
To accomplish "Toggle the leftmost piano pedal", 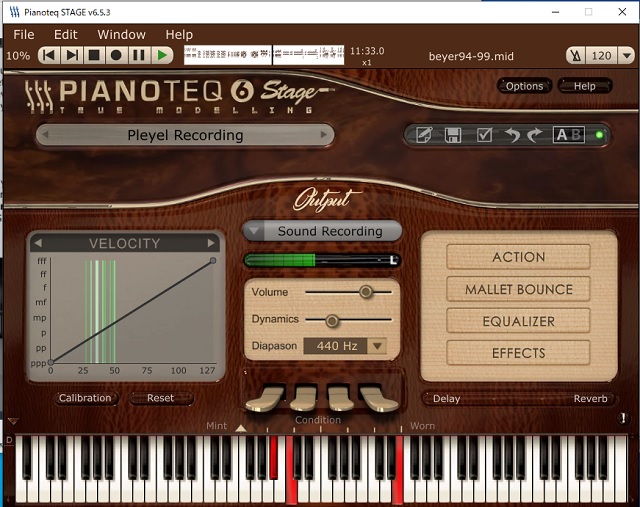I will point(266,398).
